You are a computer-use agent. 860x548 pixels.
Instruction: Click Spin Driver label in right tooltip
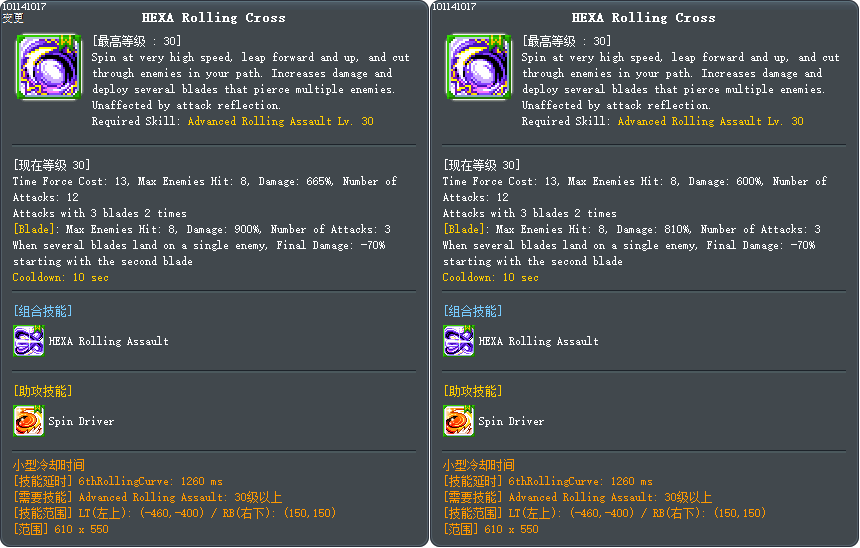[x=511, y=421]
